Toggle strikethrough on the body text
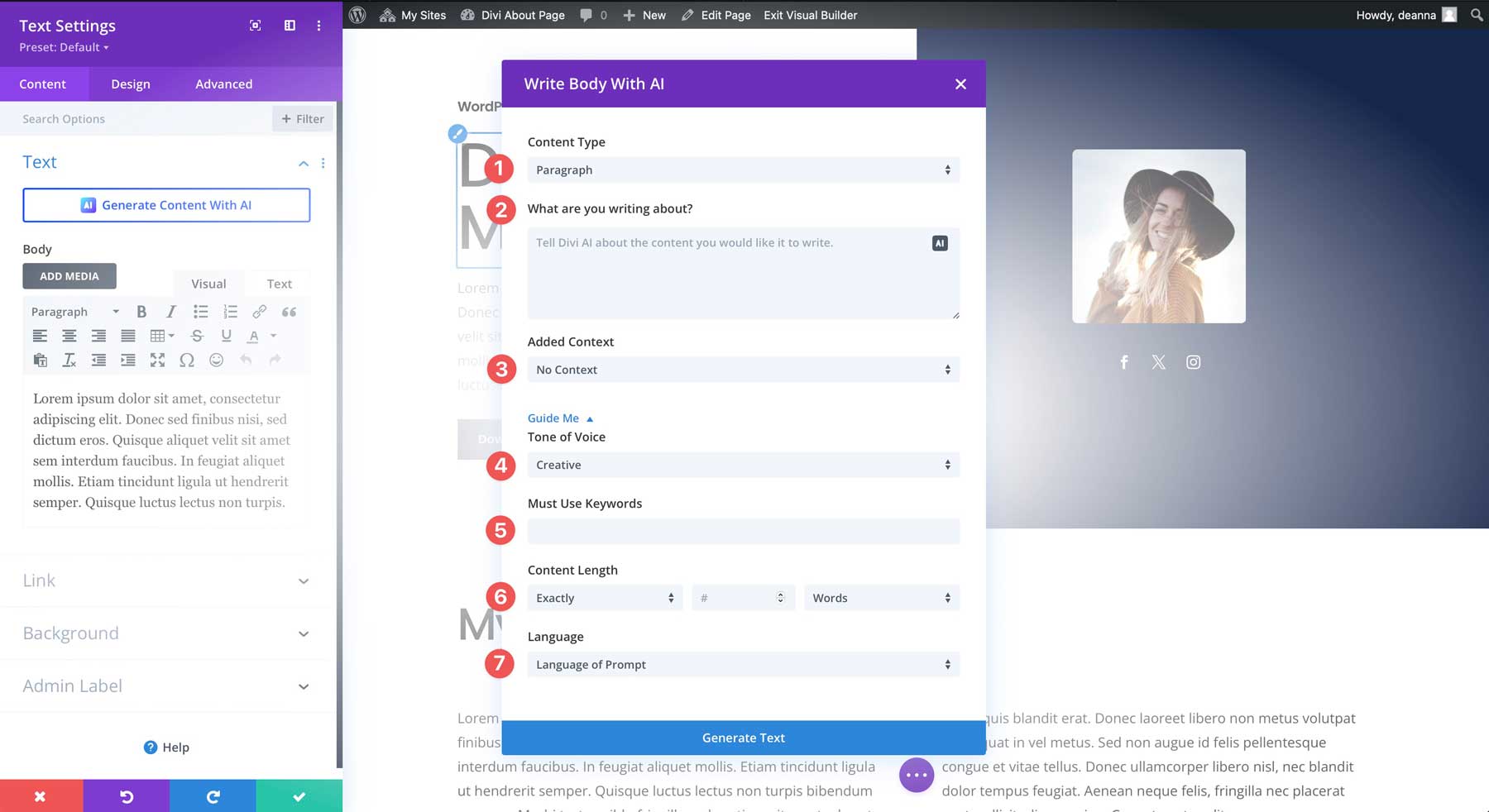The height and width of the screenshot is (812, 1489). (197, 337)
